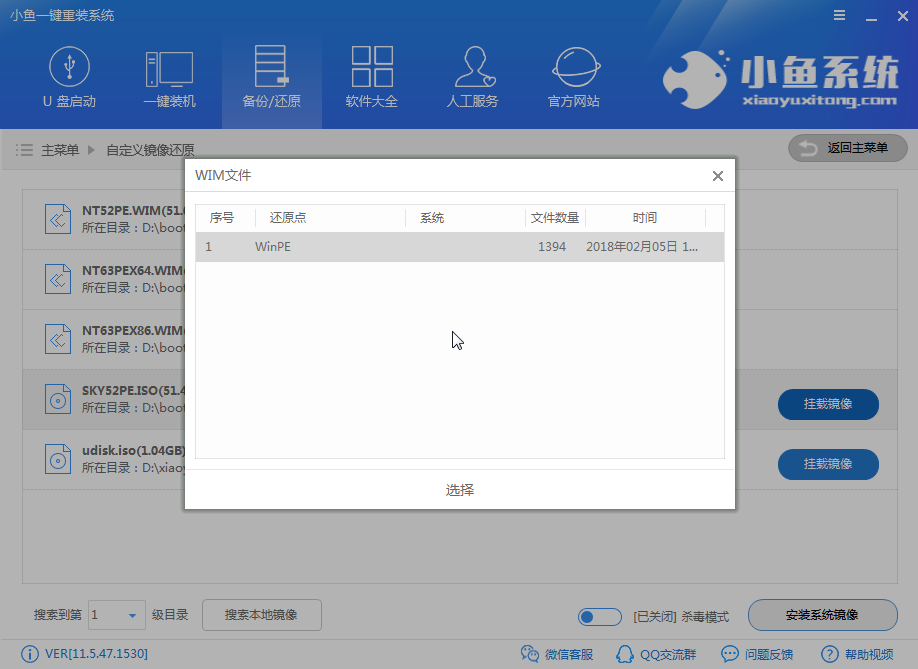Open 软件大全 software collection
The image size is (918, 669).
(371, 78)
